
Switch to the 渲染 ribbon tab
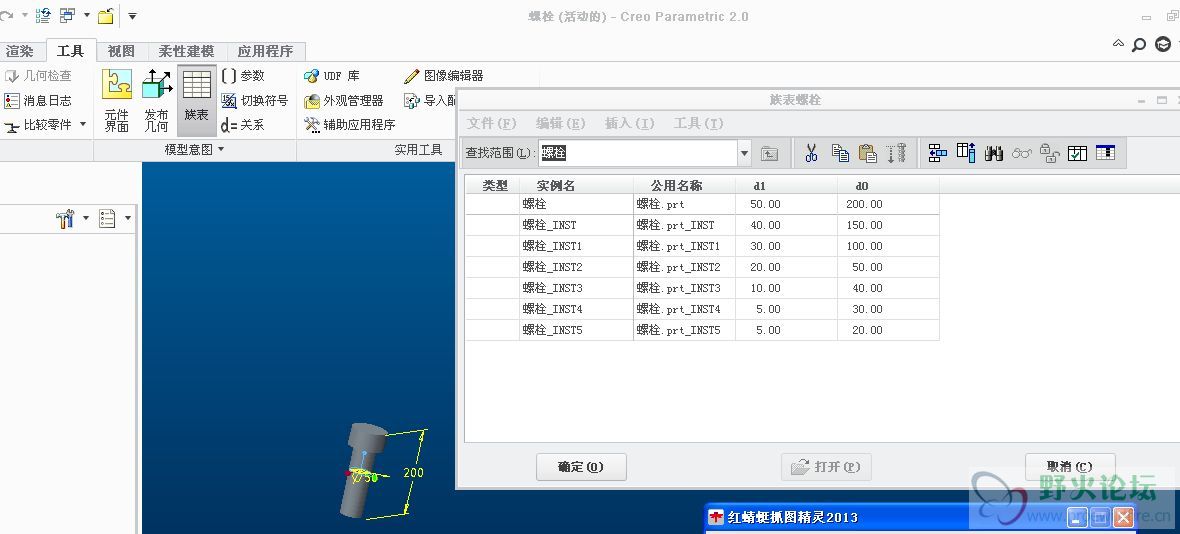pos(20,51)
